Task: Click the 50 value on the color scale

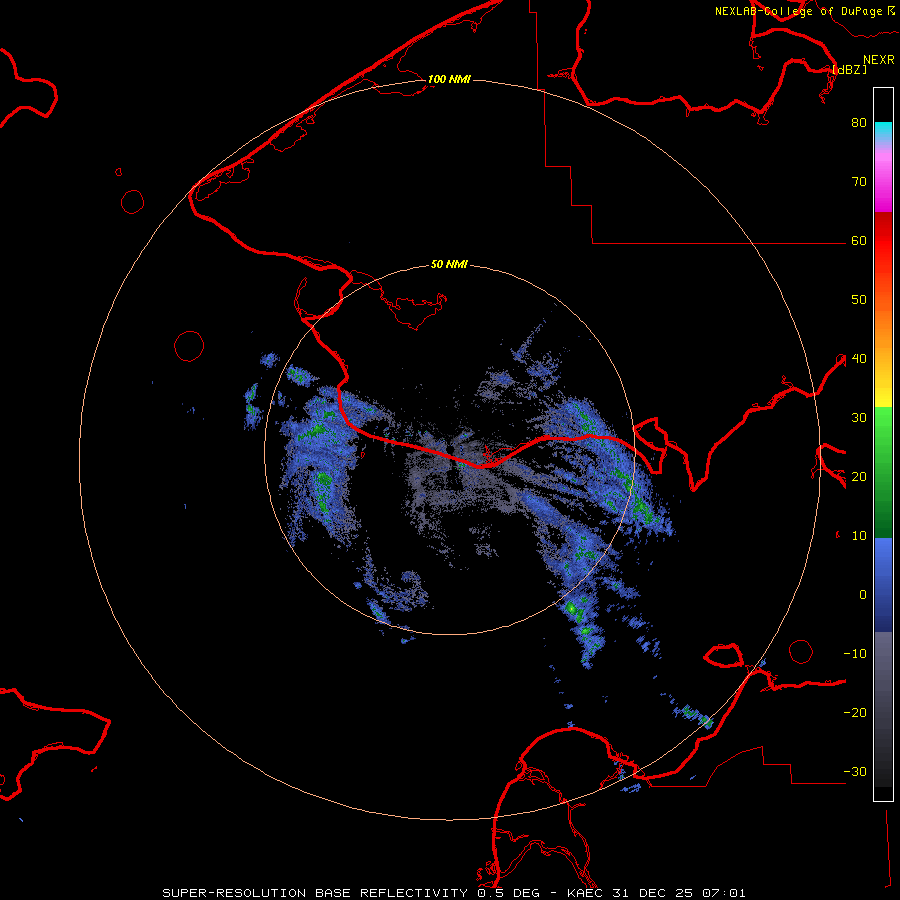Action: (859, 300)
